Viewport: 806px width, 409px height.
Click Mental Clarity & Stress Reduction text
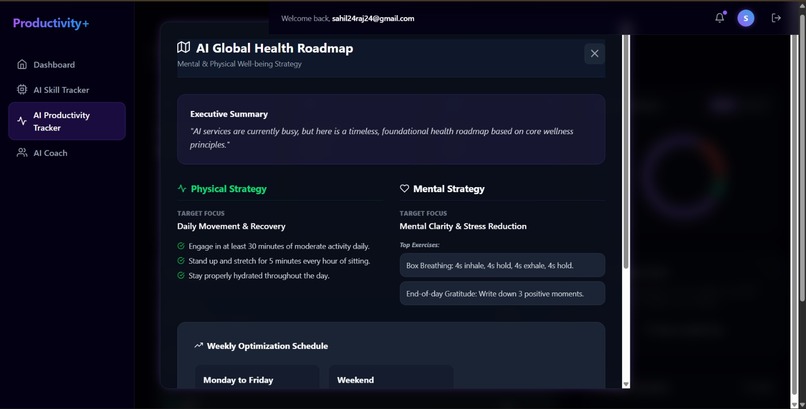point(463,226)
